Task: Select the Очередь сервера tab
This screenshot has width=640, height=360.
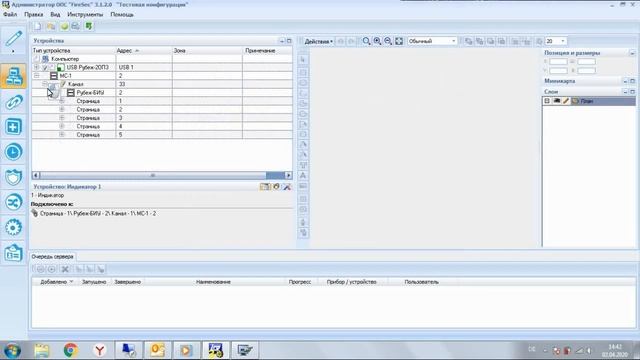Action: point(52,257)
